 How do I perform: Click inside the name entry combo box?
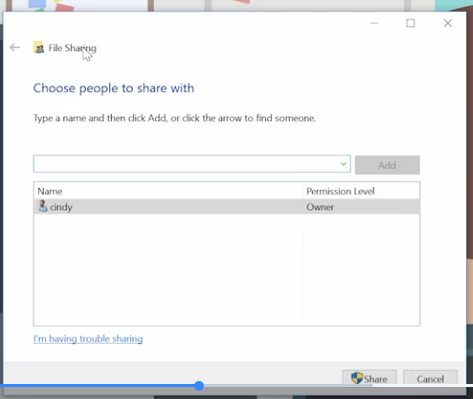[186, 164]
